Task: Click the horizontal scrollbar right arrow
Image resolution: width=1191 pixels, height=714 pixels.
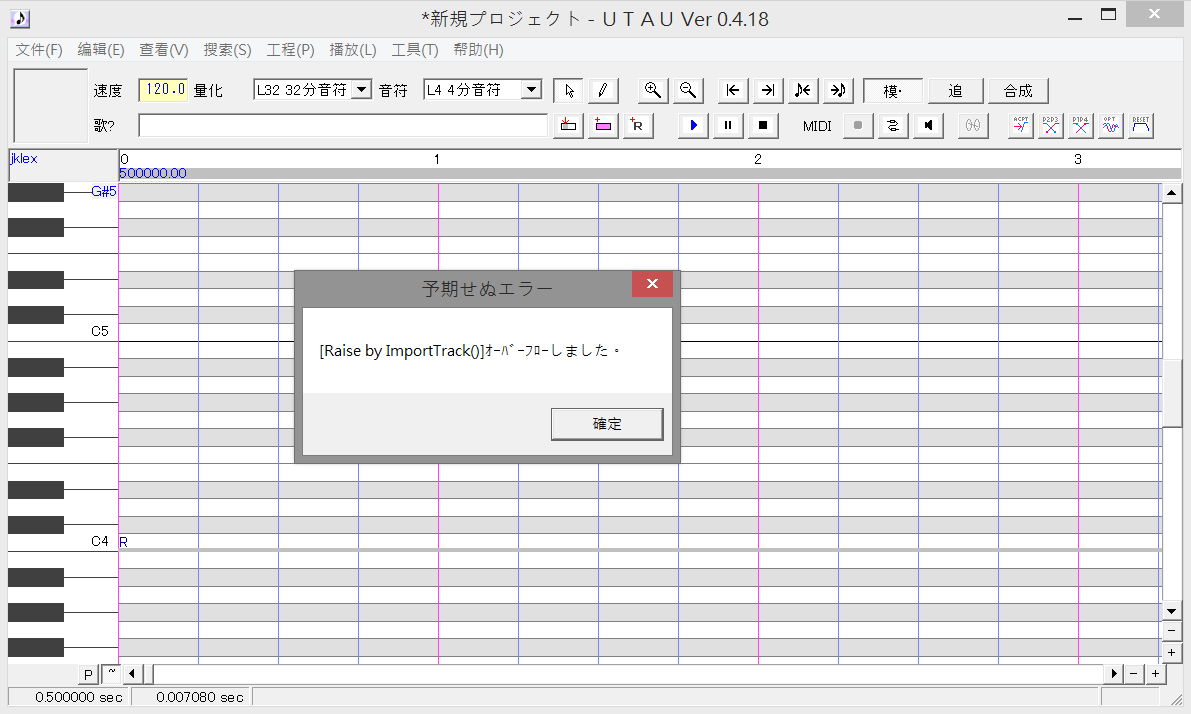Action: pos(1114,674)
